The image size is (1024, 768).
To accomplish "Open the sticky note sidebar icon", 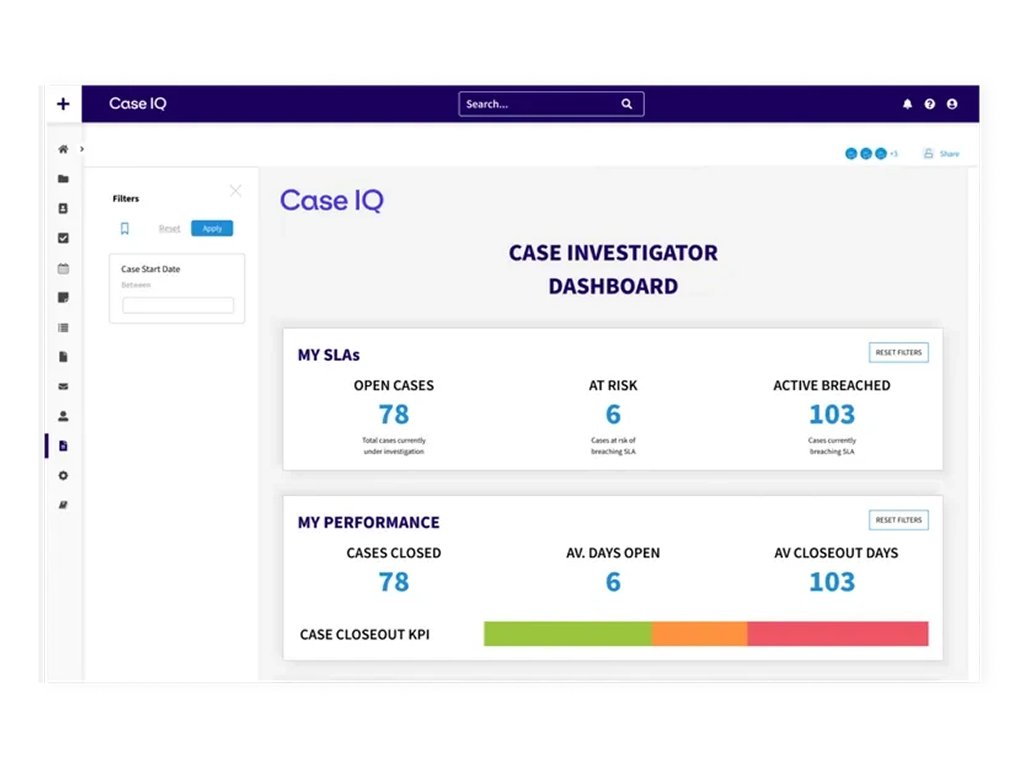I will pyautogui.click(x=63, y=298).
